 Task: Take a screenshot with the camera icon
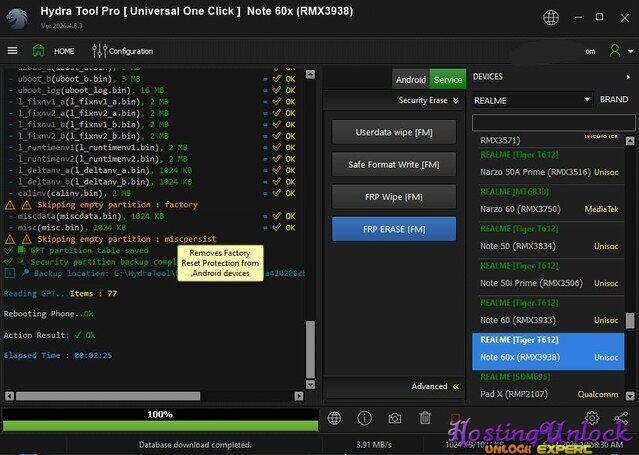394,418
